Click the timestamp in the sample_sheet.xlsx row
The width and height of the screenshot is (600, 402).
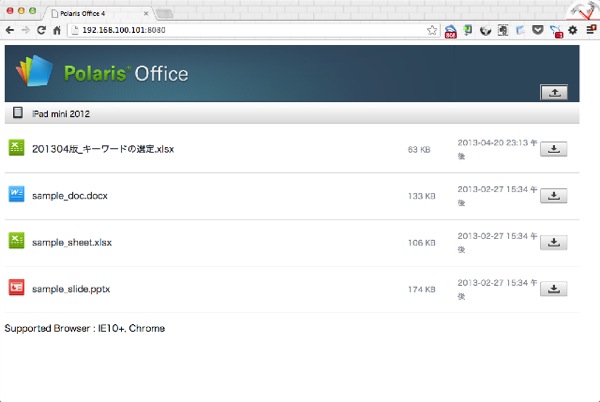click(x=497, y=243)
